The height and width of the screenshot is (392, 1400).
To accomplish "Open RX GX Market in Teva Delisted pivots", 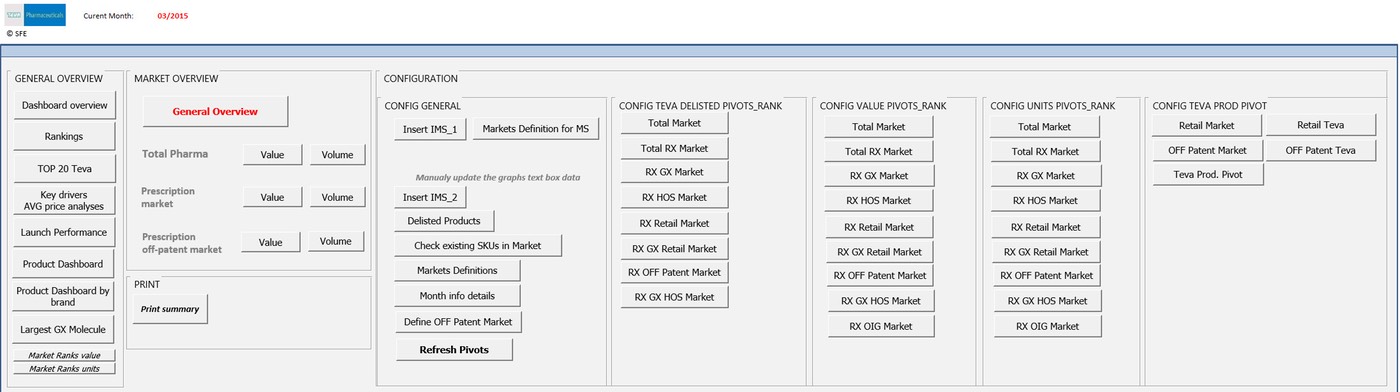I will [674, 172].
